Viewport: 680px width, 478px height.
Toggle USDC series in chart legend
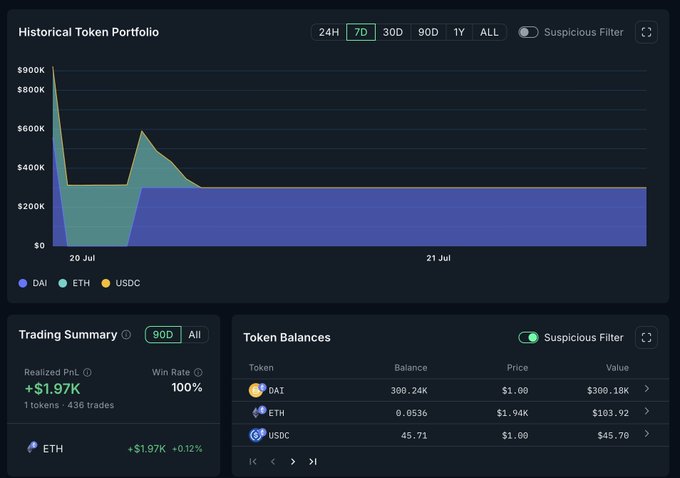121,283
